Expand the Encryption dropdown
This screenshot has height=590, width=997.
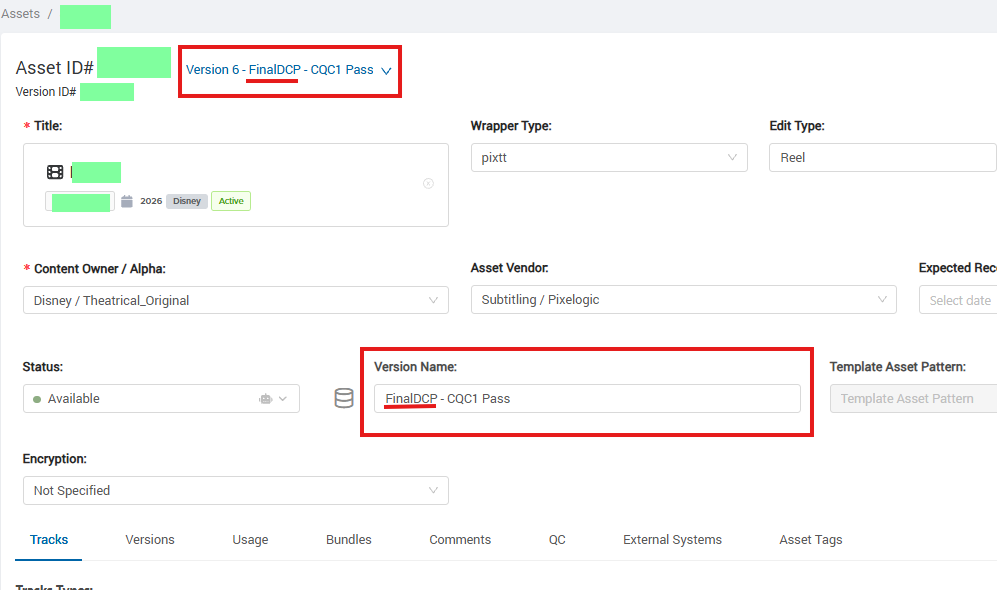click(236, 490)
